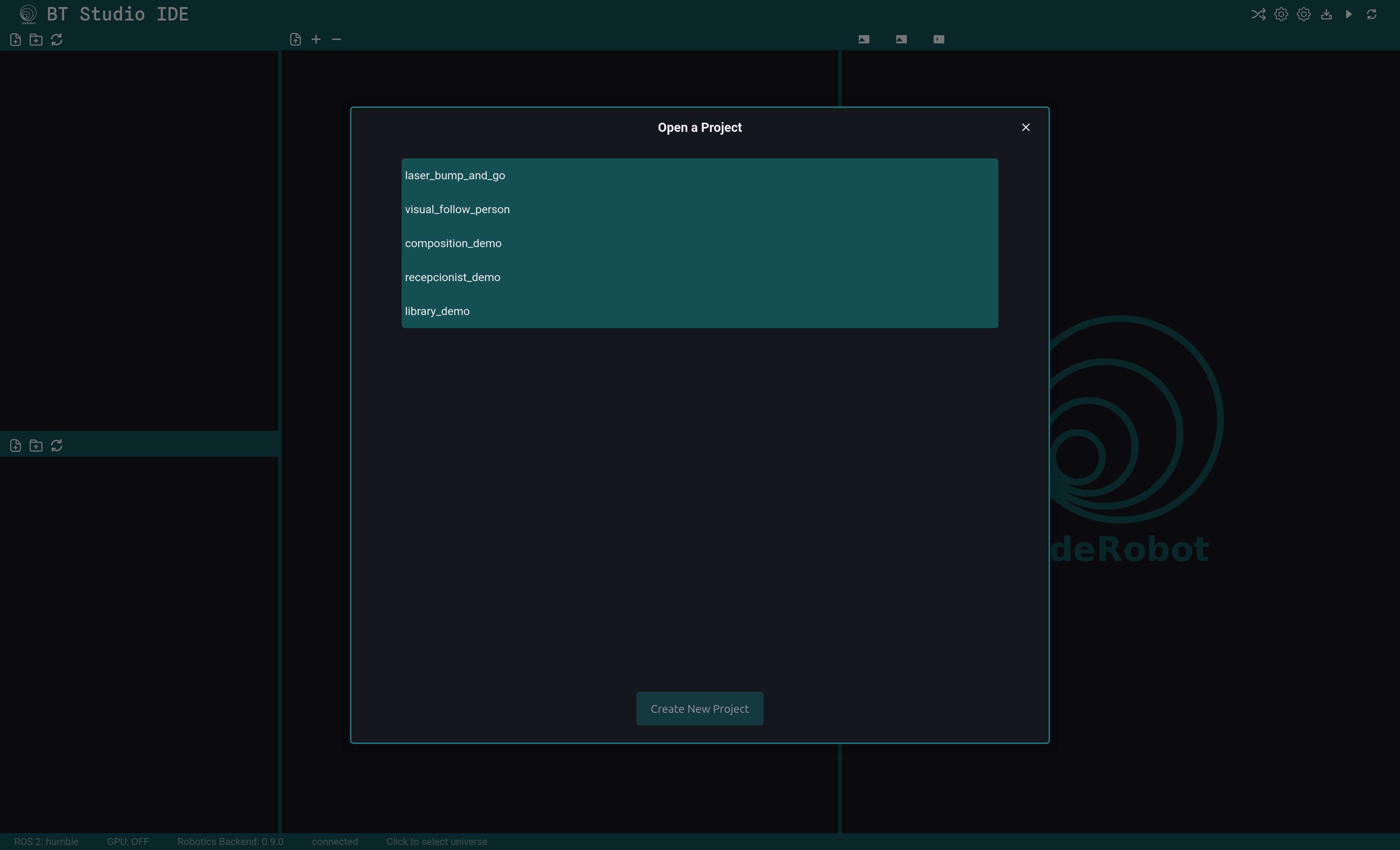Open the laser_bump_and_go project
Viewport: 1400px width, 850px height.
[699, 176]
